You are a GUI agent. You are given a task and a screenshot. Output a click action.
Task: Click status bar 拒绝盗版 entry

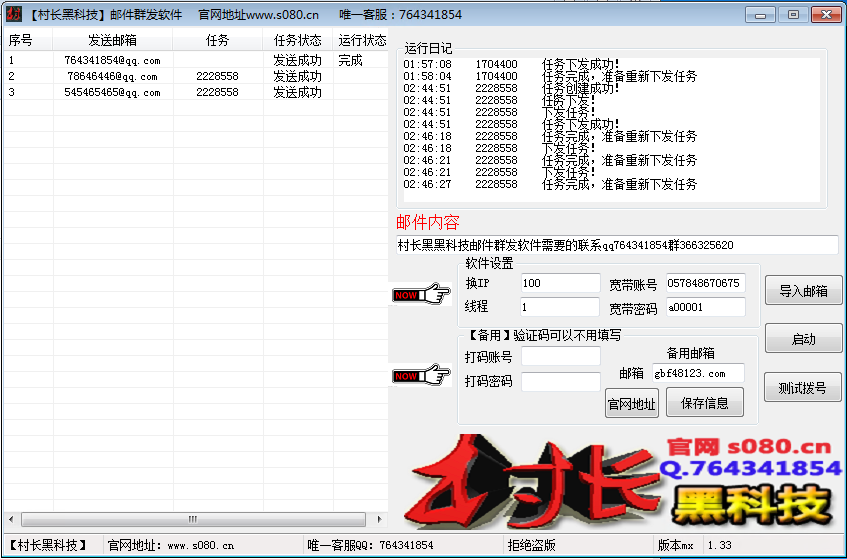pos(532,545)
